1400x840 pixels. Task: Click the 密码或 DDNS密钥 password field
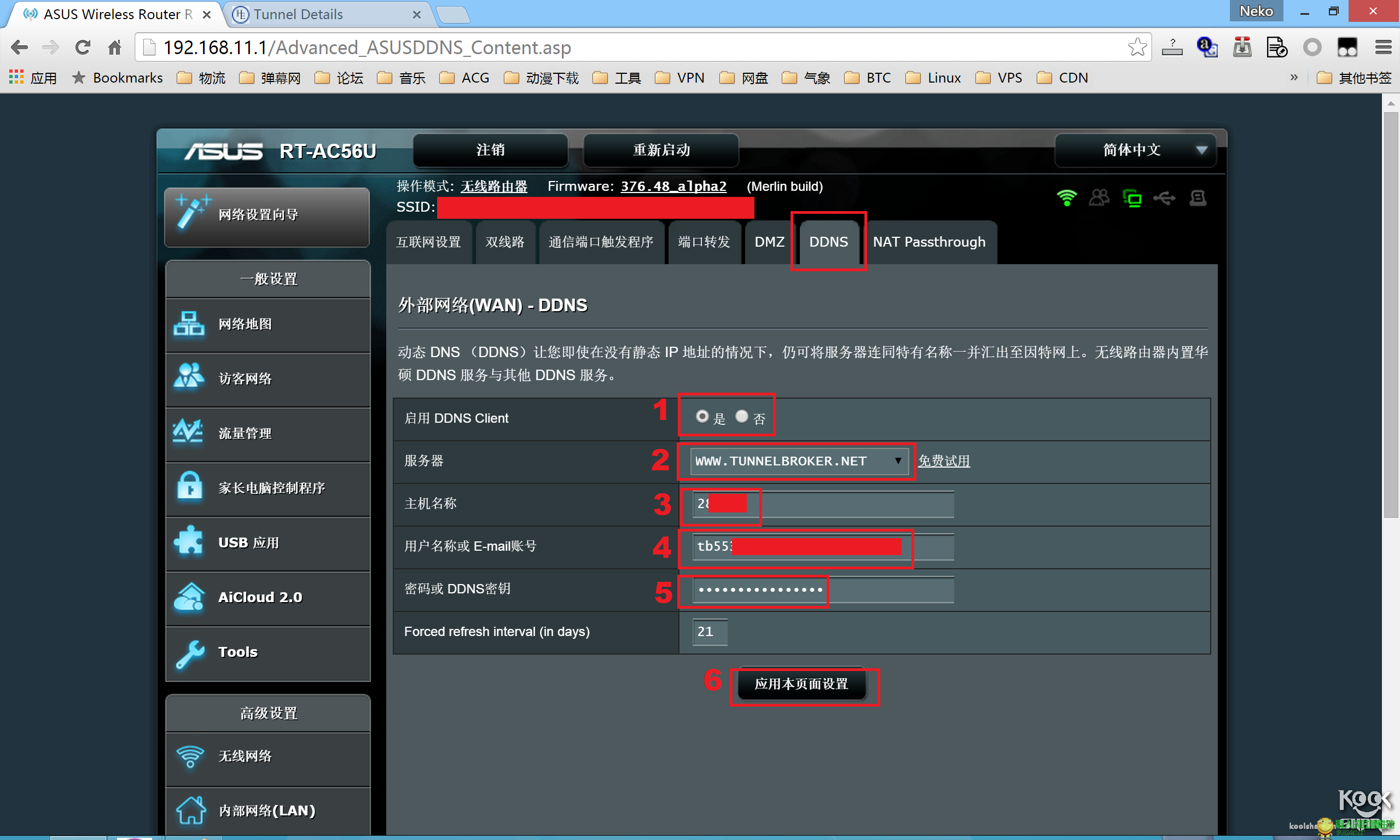pyautogui.click(x=823, y=590)
